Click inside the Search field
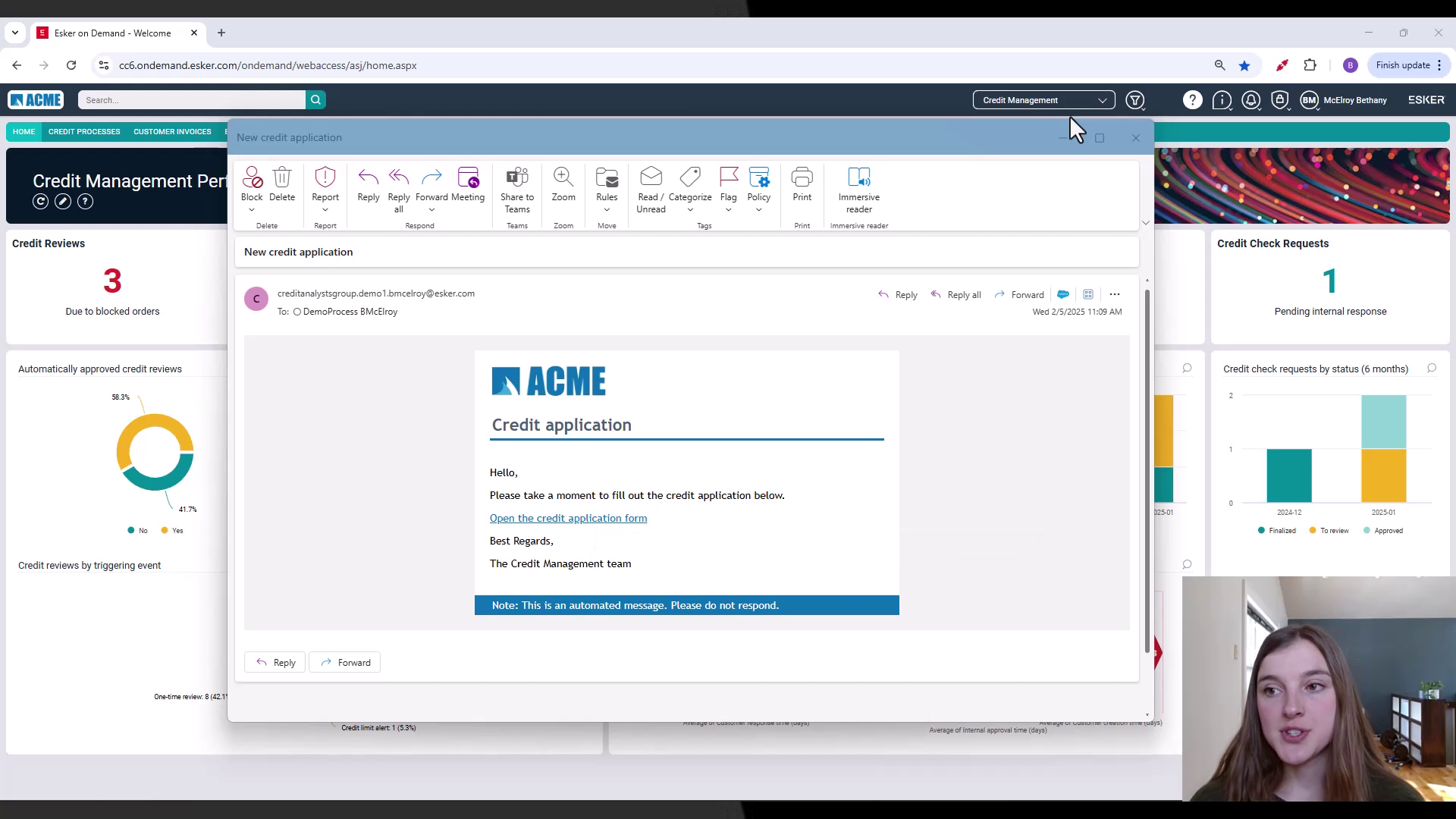The height and width of the screenshot is (819, 1456). (x=193, y=99)
